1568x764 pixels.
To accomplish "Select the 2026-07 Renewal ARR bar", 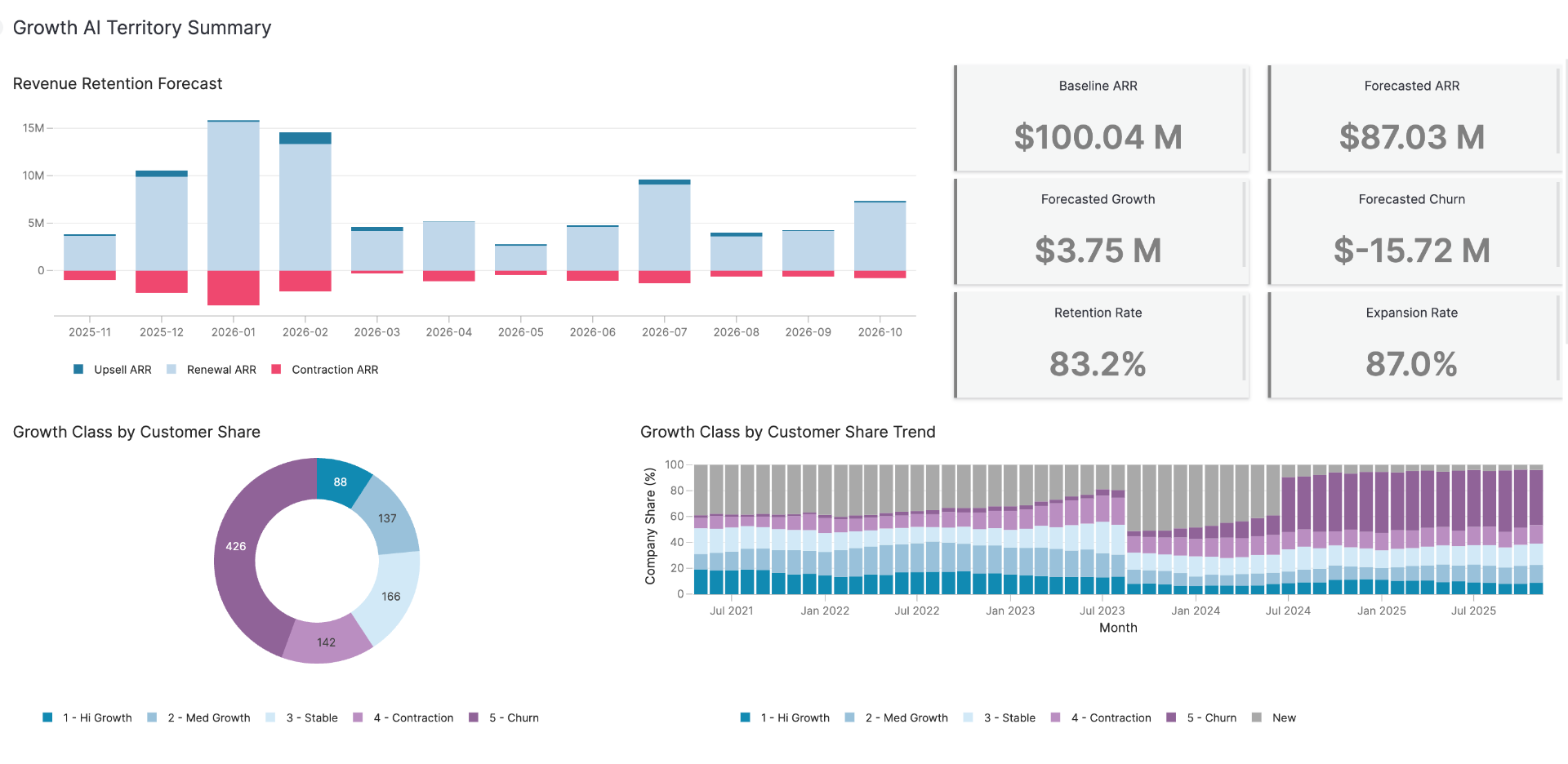I will click(x=664, y=227).
